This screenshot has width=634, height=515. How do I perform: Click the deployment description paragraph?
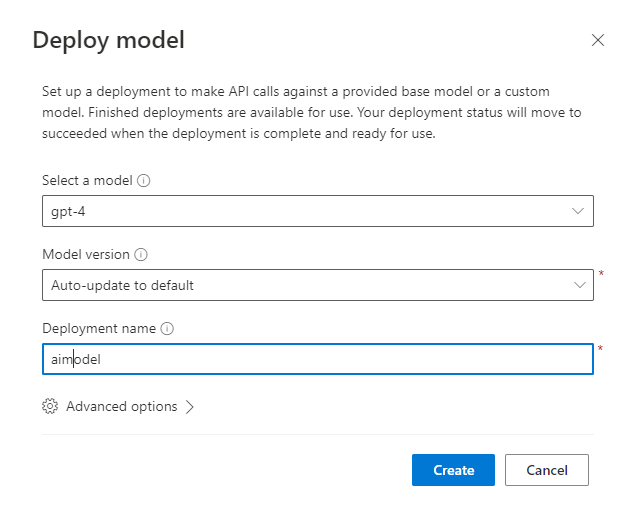click(310, 112)
